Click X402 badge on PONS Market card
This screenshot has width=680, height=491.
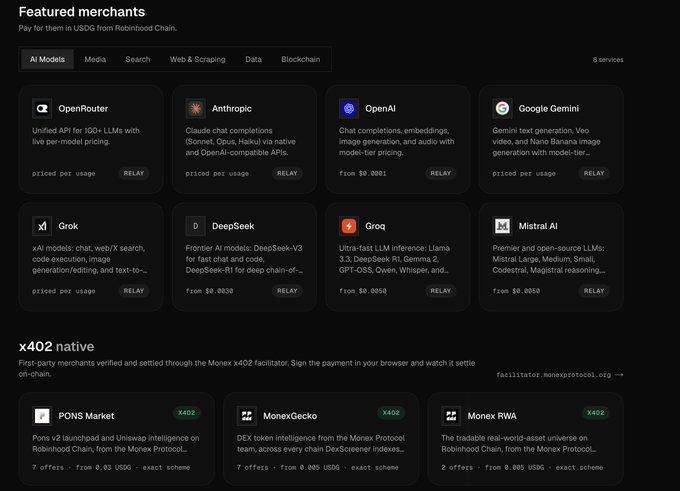coord(186,412)
